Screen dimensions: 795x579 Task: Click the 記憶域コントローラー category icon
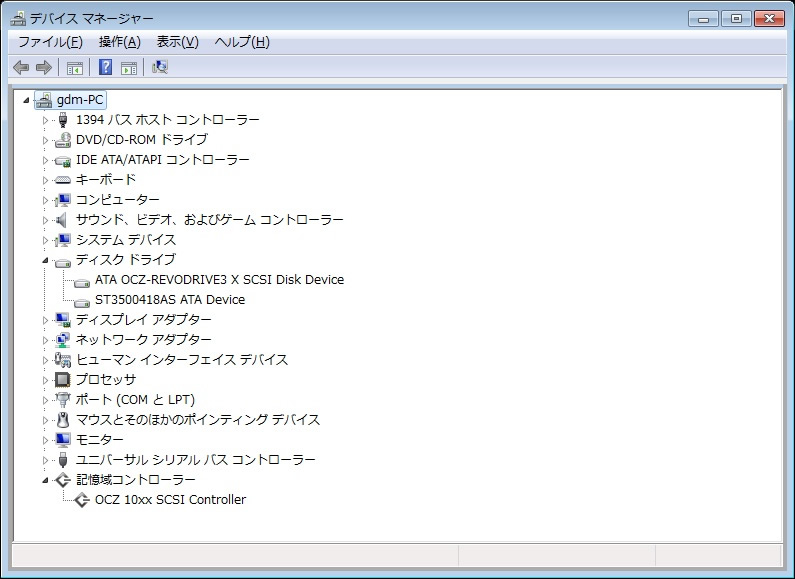click(63, 480)
